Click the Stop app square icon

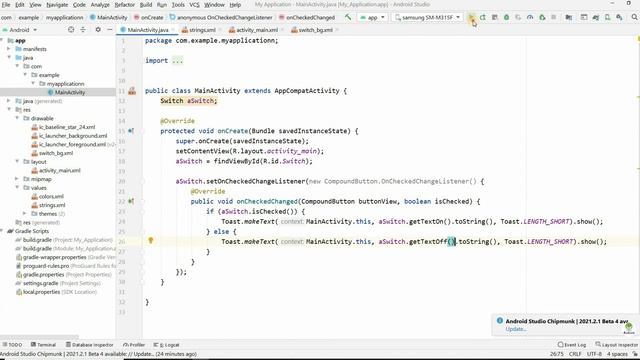click(x=554, y=17)
